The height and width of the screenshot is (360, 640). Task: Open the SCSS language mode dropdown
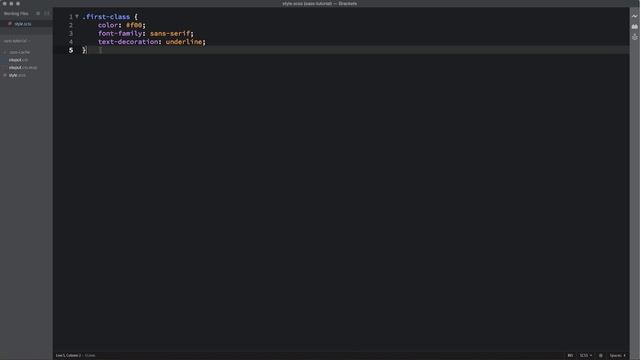[x=586, y=356]
